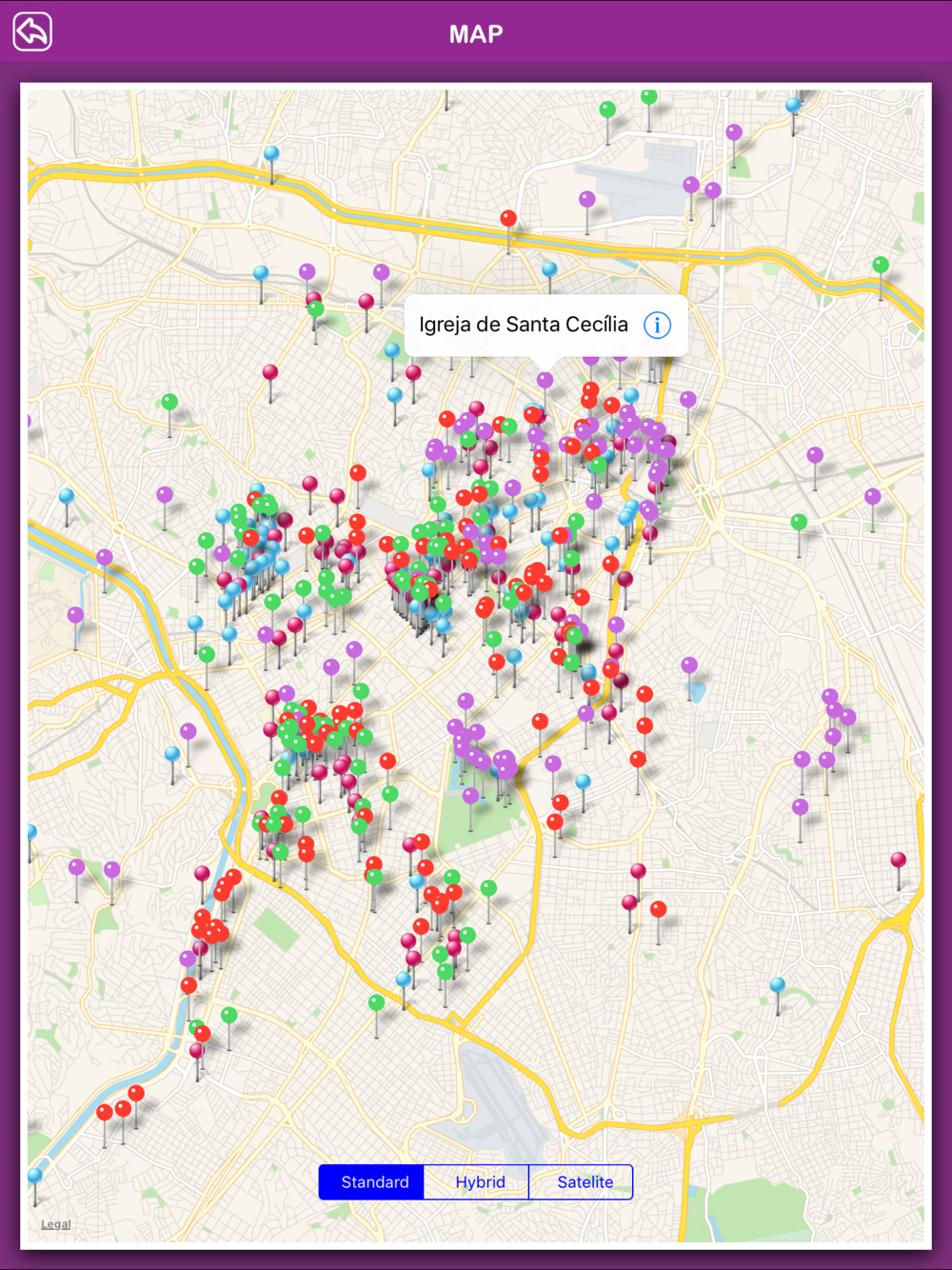Select the purple pin under the callout
Viewport: 952px width, 1270px height.
[545, 381]
